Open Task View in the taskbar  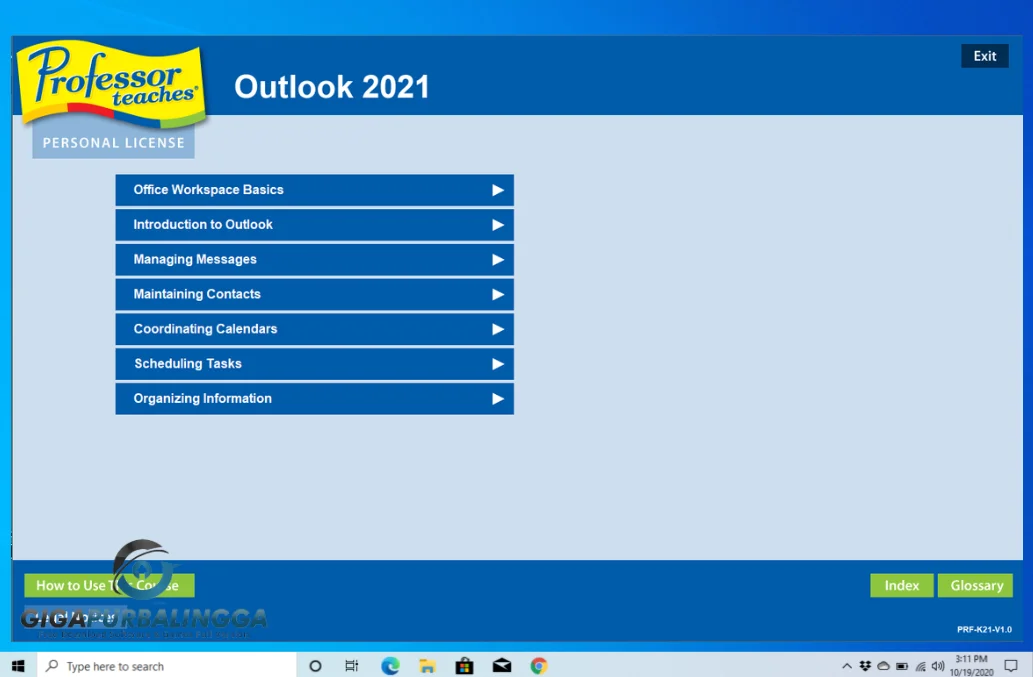click(x=352, y=666)
